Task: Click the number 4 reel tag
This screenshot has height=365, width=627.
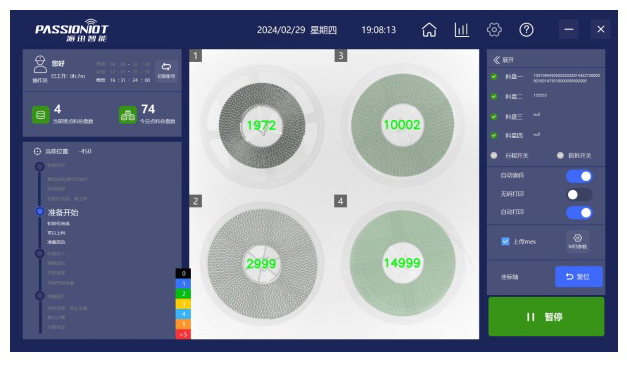Action: pos(341,201)
